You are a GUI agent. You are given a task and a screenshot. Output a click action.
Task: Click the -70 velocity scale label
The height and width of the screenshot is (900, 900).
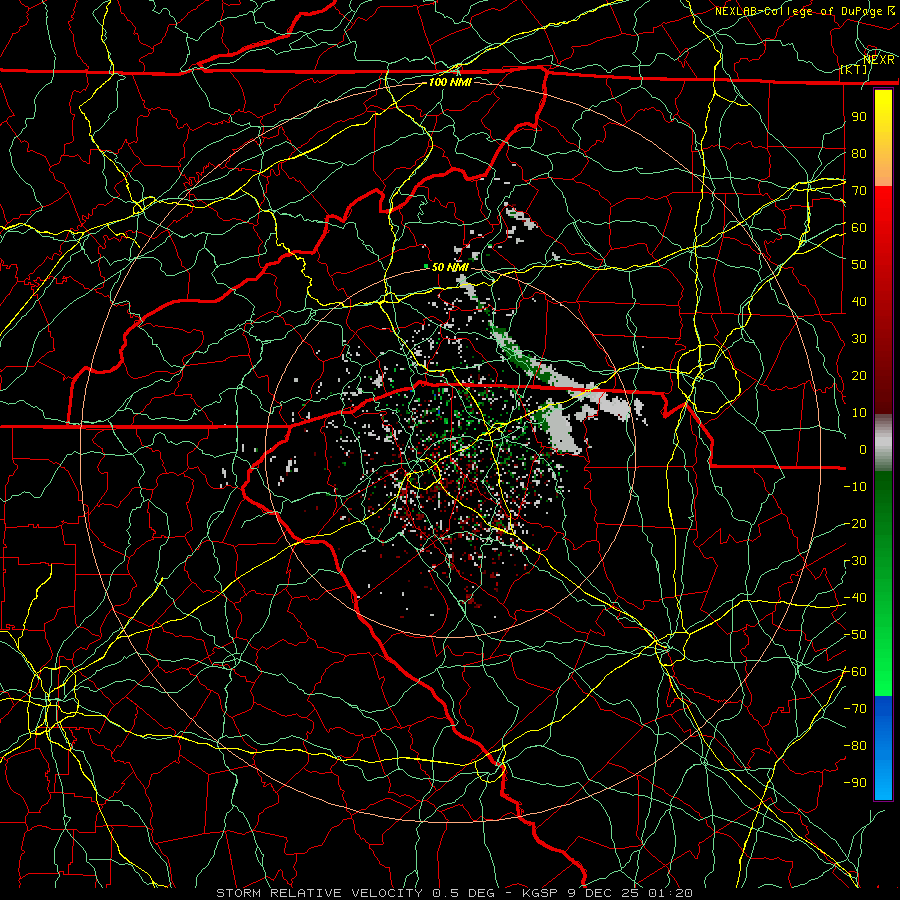[x=855, y=709]
